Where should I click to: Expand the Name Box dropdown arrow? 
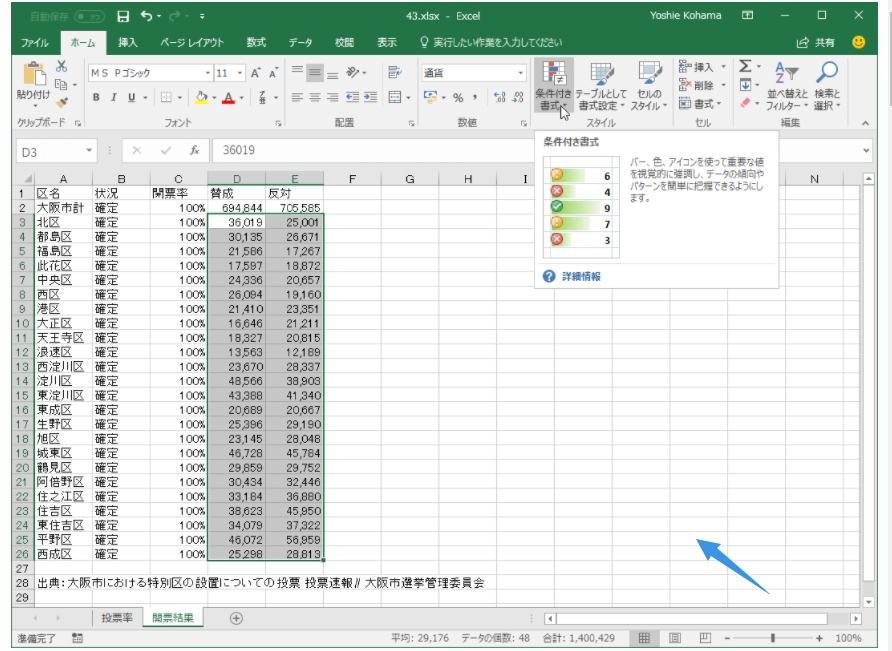point(89,150)
